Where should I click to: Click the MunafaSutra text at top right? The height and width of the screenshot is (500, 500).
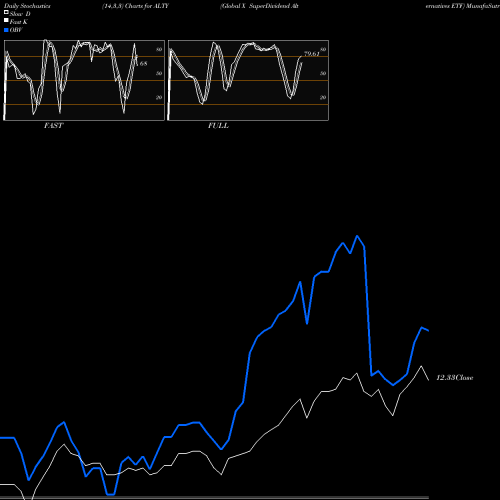(x=483, y=6)
